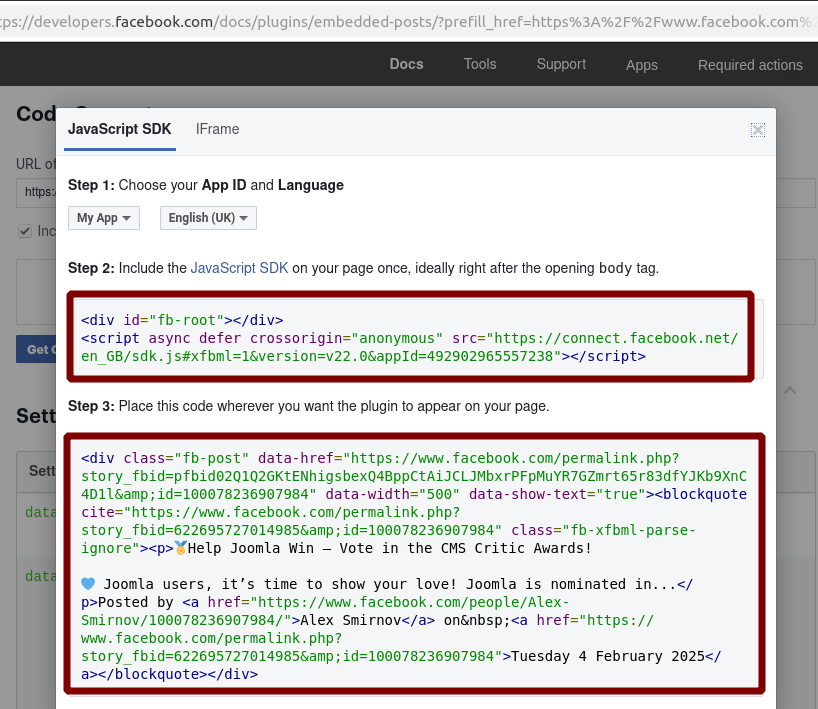Viewport: 818px width, 709px height.
Task: Switch to the IFrame tab
Action: tap(218, 129)
